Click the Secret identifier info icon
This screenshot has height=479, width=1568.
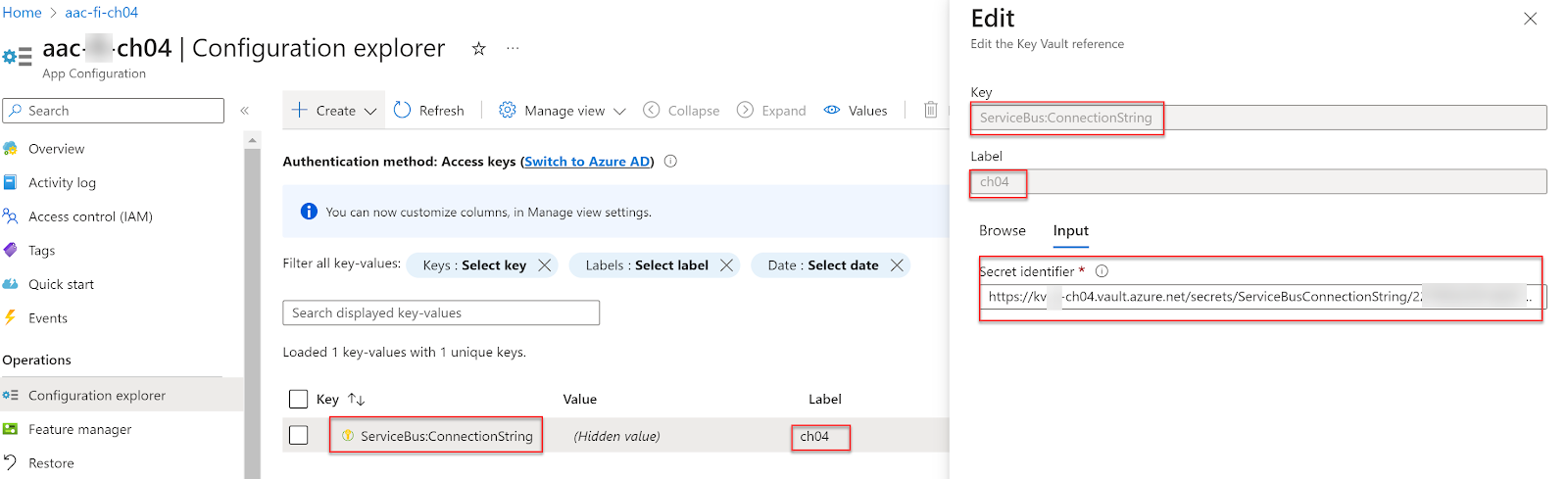point(1102,271)
